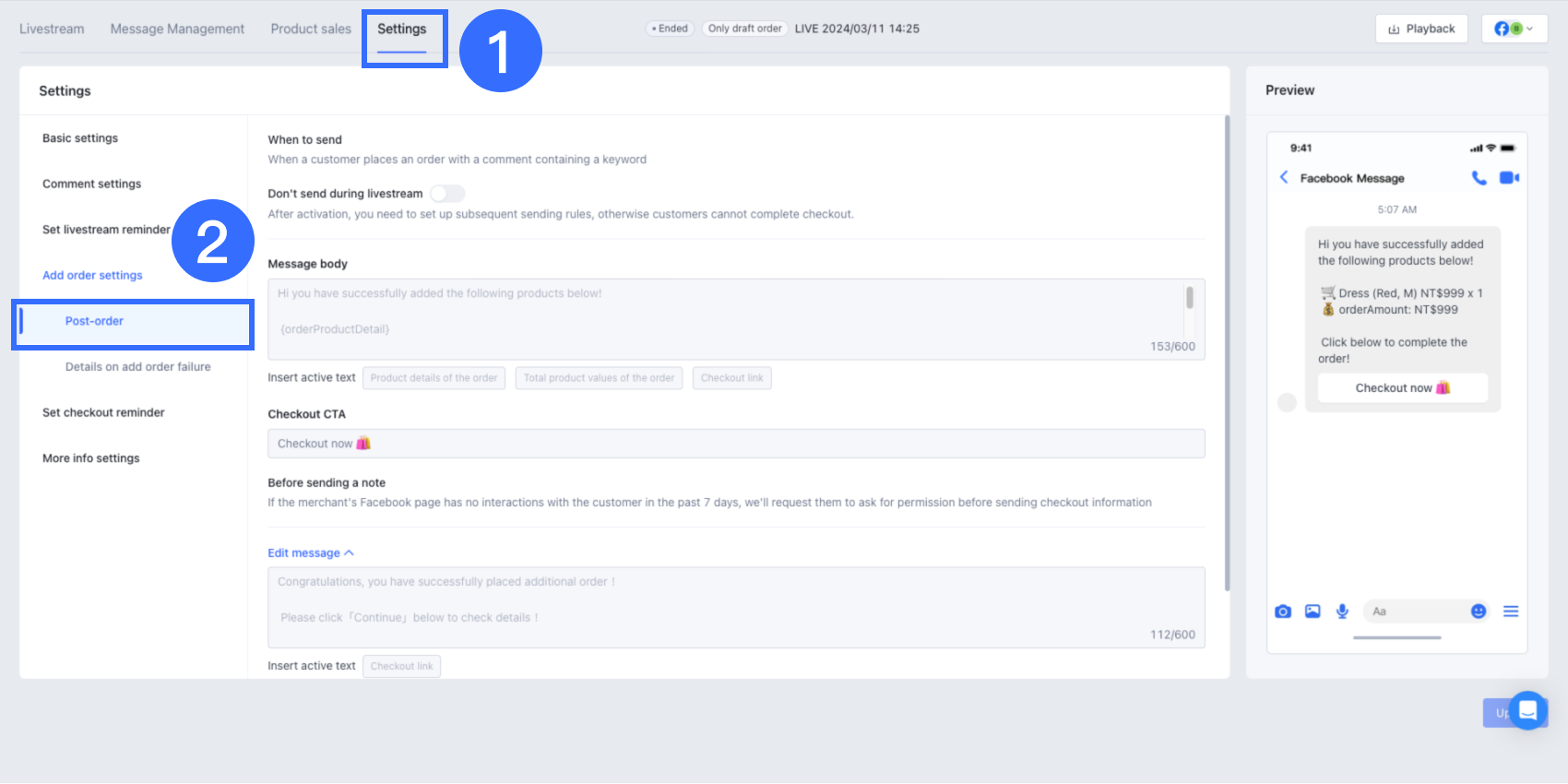This screenshot has width=1568, height=784.
Task: Click the hamburger menu icon in preview
Action: [1511, 612]
